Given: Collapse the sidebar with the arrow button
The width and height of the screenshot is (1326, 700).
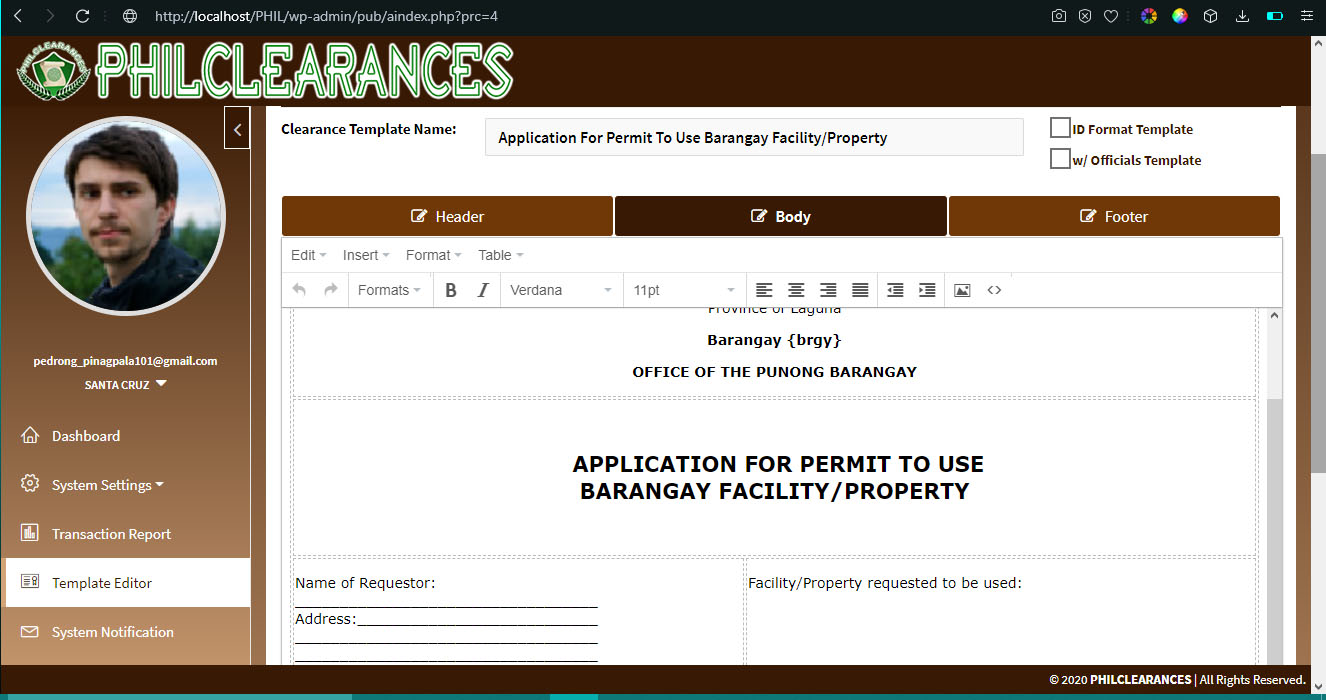Looking at the screenshot, I should pyautogui.click(x=237, y=128).
